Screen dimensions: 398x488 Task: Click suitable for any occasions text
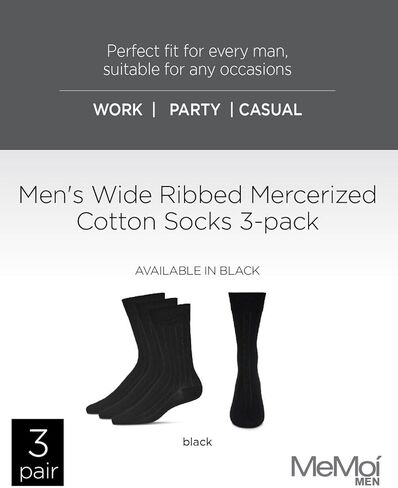pyautogui.click(x=197, y=69)
